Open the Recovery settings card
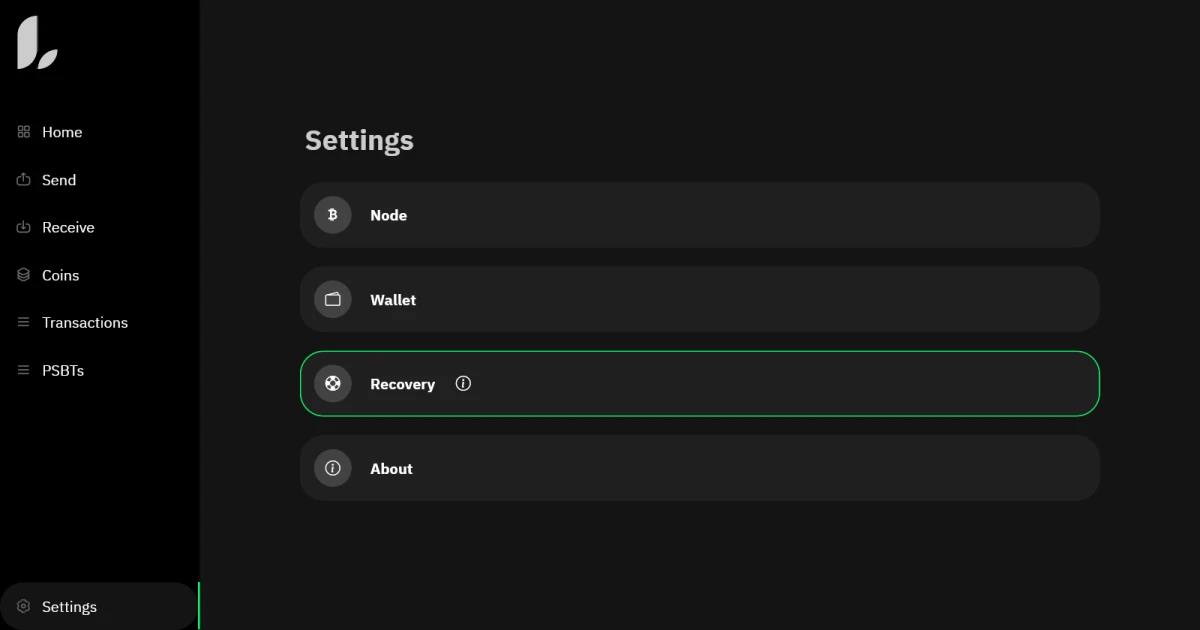 click(700, 384)
